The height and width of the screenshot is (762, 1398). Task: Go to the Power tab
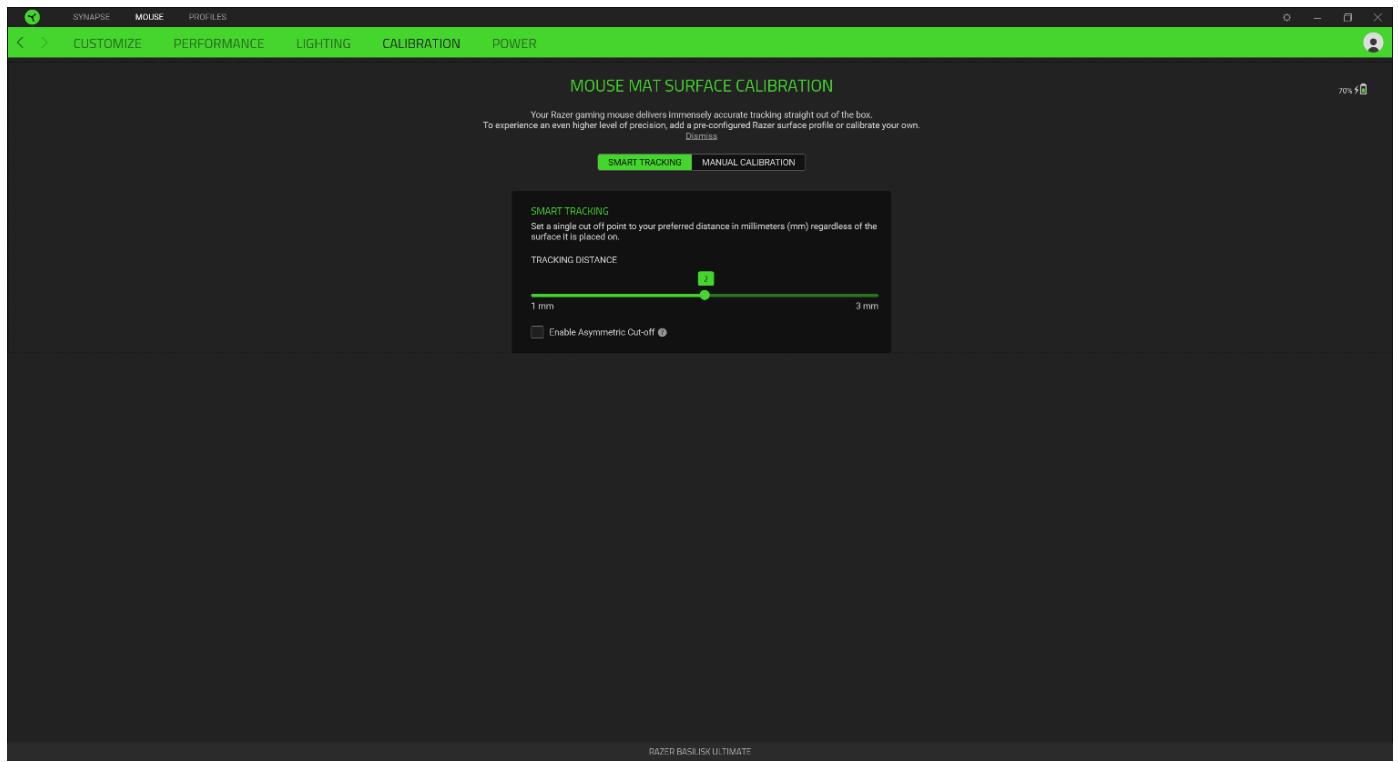514,44
